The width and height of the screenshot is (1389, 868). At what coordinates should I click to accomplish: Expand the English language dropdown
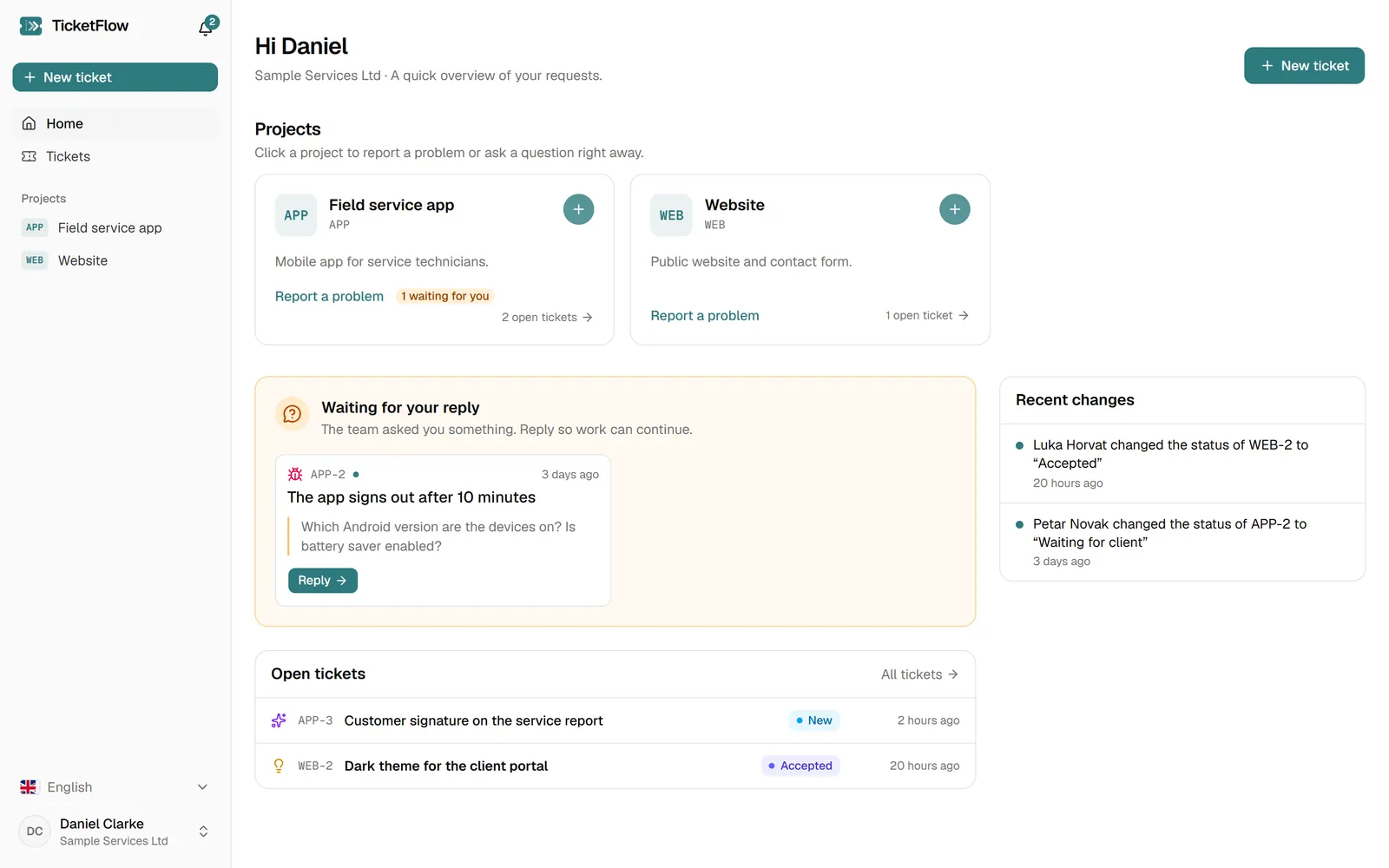coord(115,787)
